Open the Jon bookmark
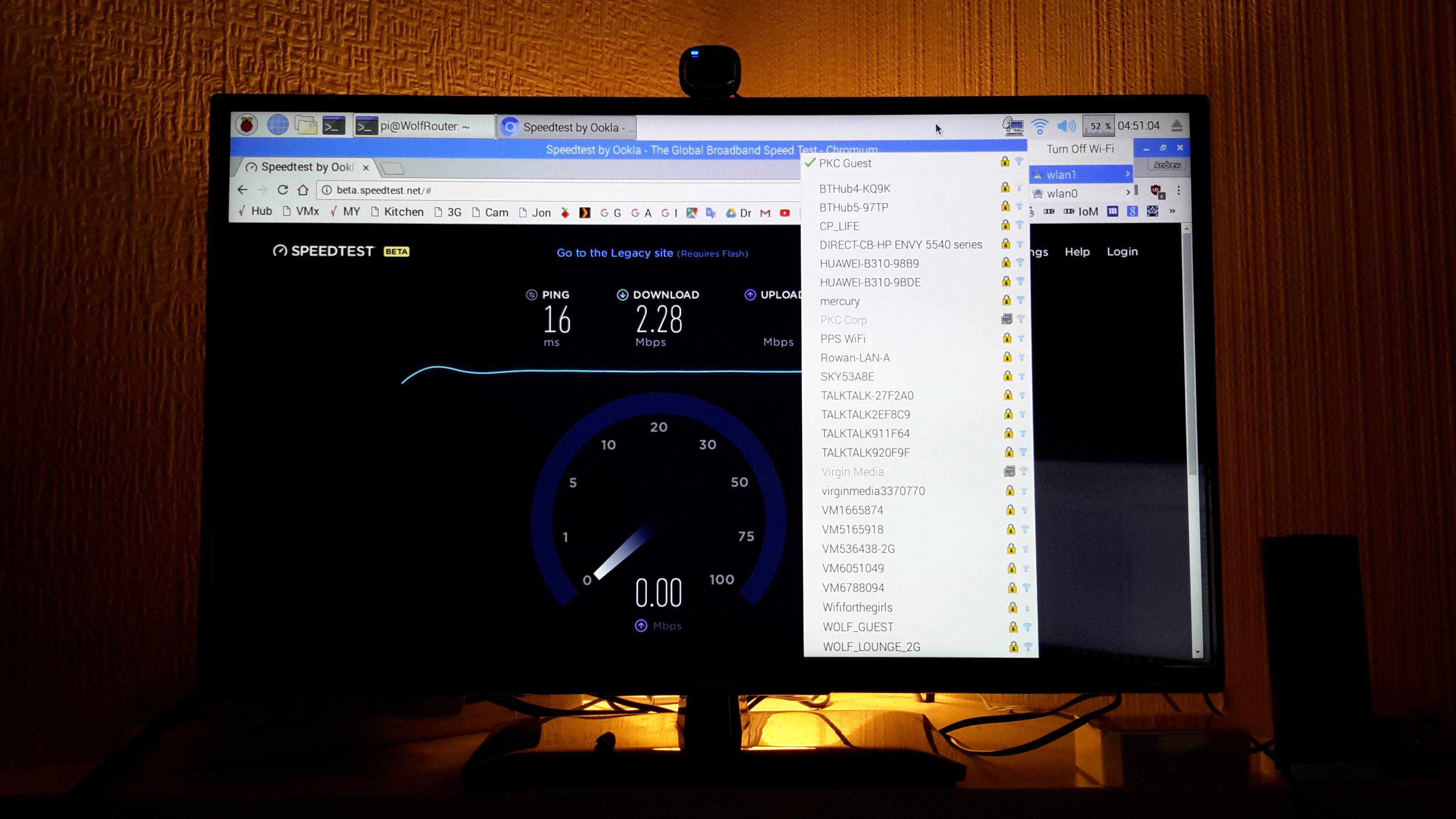The width and height of the screenshot is (1456, 819). tap(535, 212)
